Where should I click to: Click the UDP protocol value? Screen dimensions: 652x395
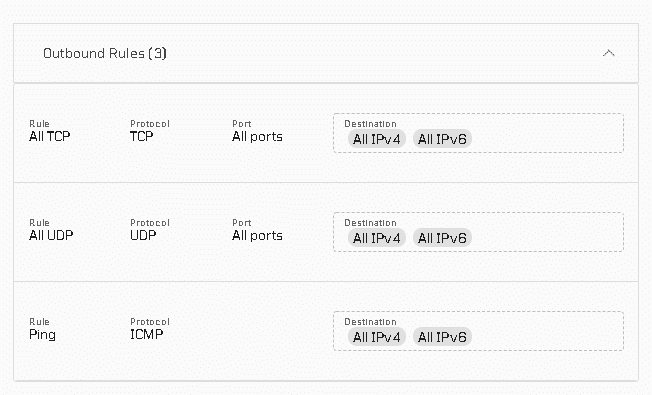[143, 235]
